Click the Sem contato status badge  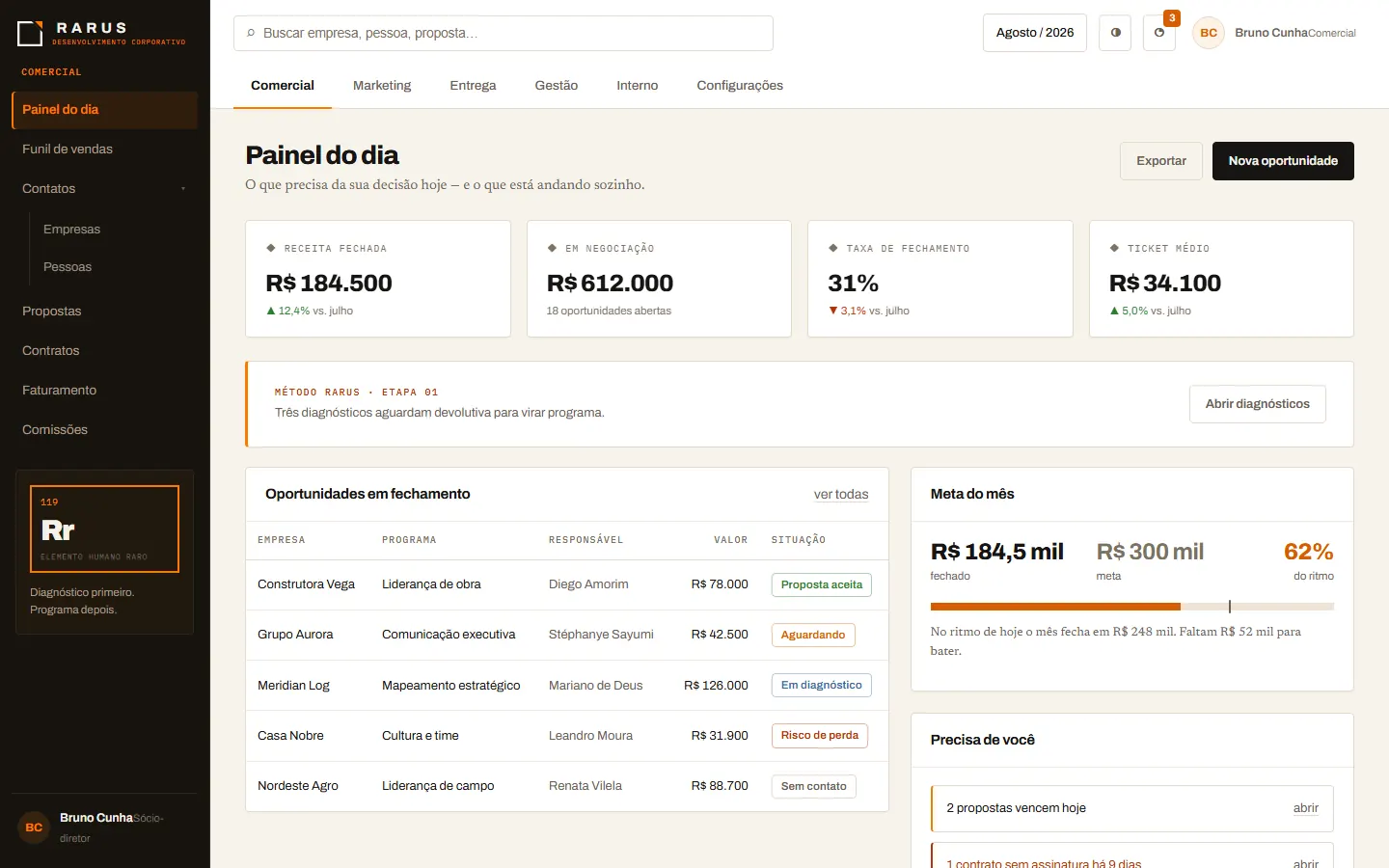click(x=814, y=786)
